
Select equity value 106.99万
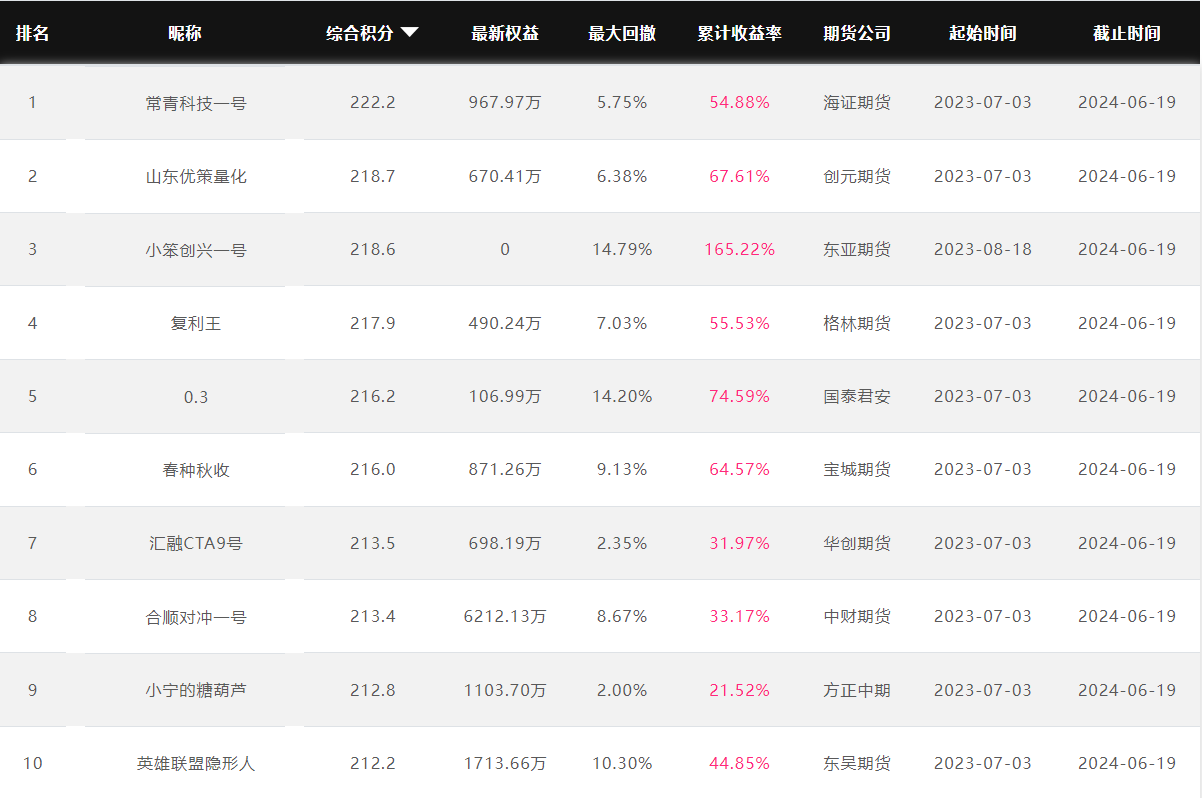click(505, 396)
